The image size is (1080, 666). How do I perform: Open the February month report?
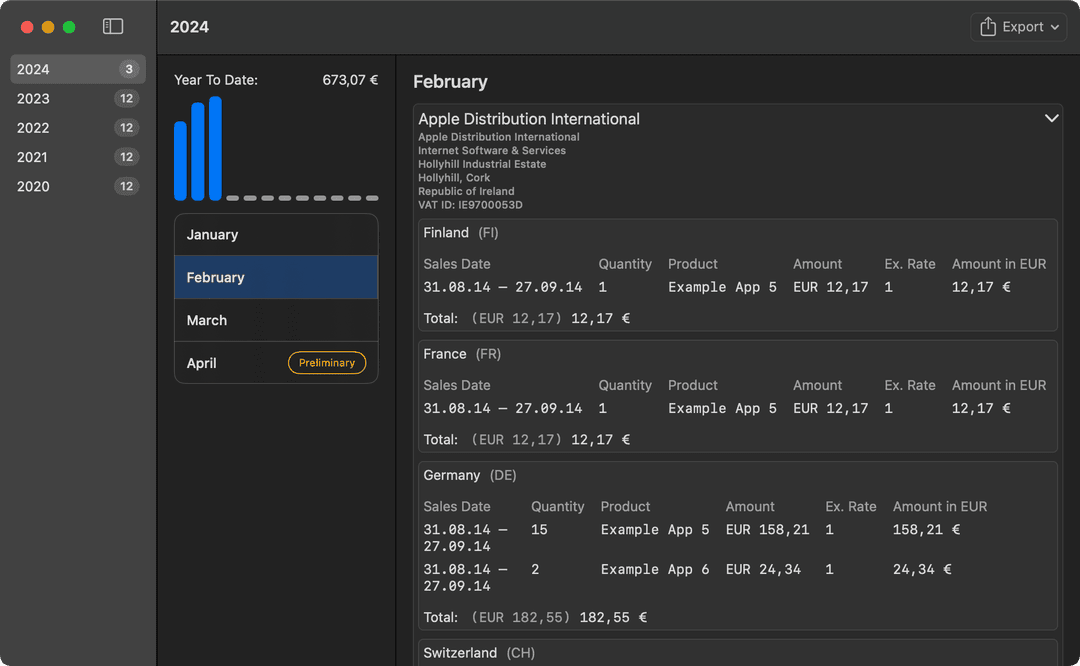(276, 278)
